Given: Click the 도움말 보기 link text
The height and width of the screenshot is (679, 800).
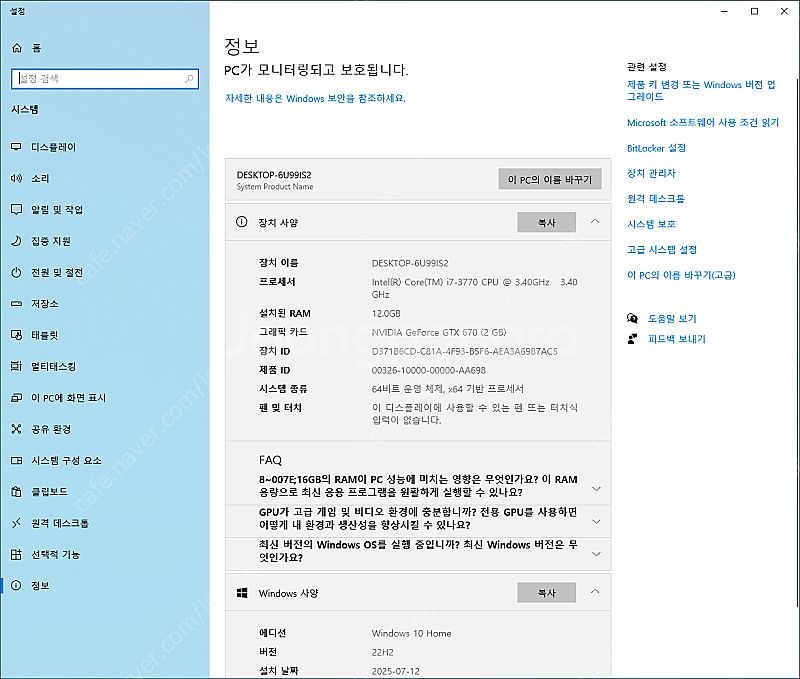Looking at the screenshot, I should tap(672, 318).
